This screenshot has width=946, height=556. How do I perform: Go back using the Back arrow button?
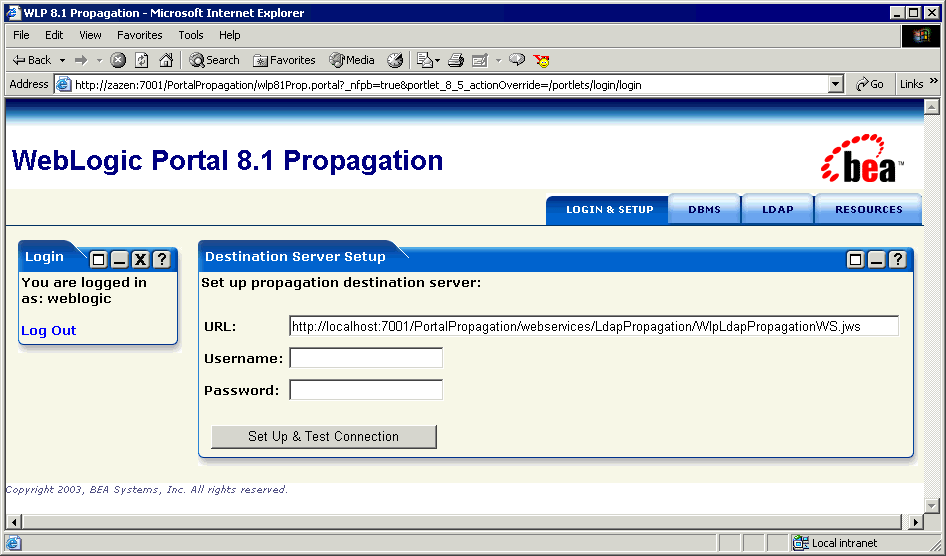[x=33, y=60]
